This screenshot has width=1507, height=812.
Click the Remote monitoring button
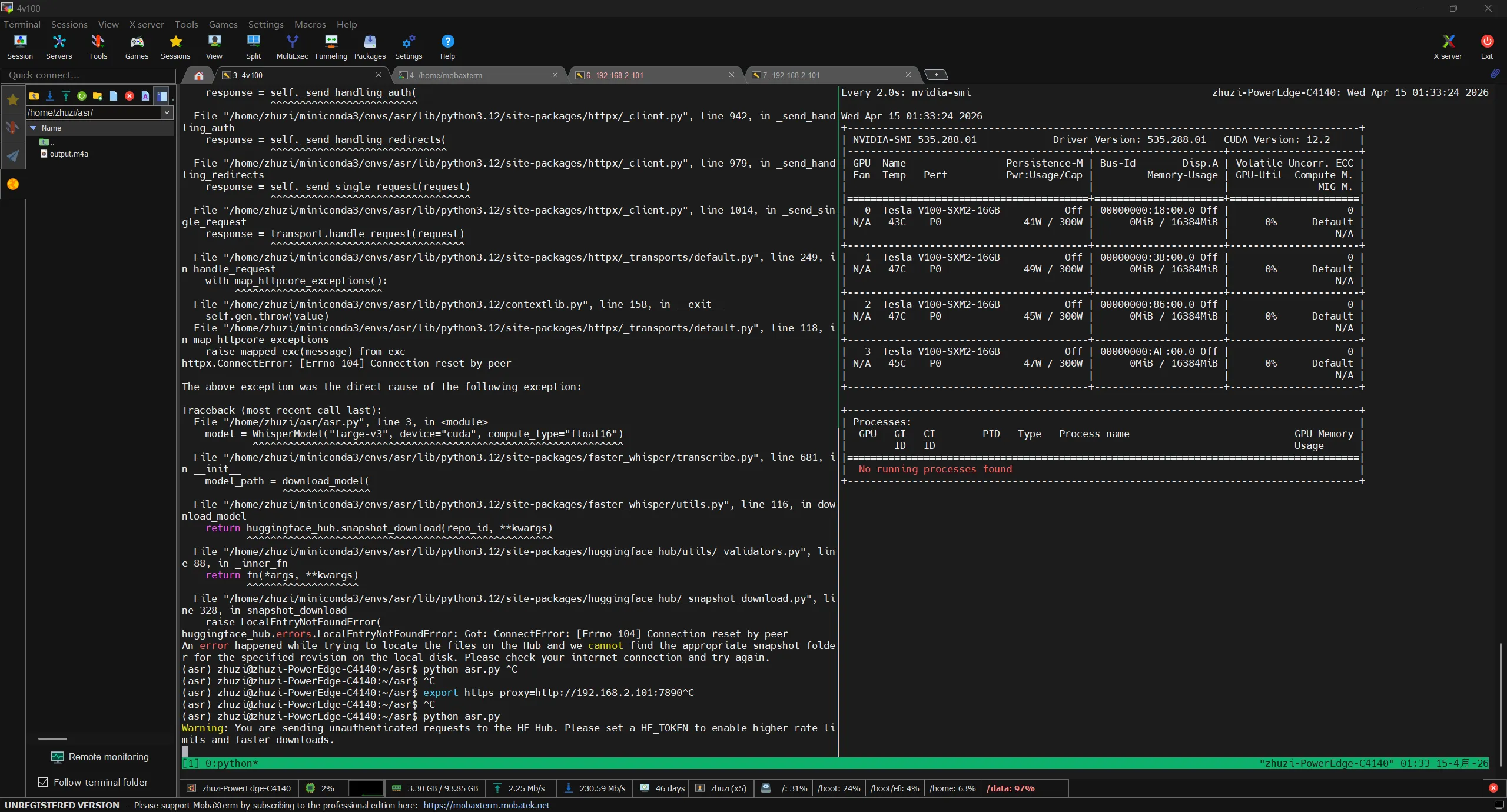click(100, 757)
